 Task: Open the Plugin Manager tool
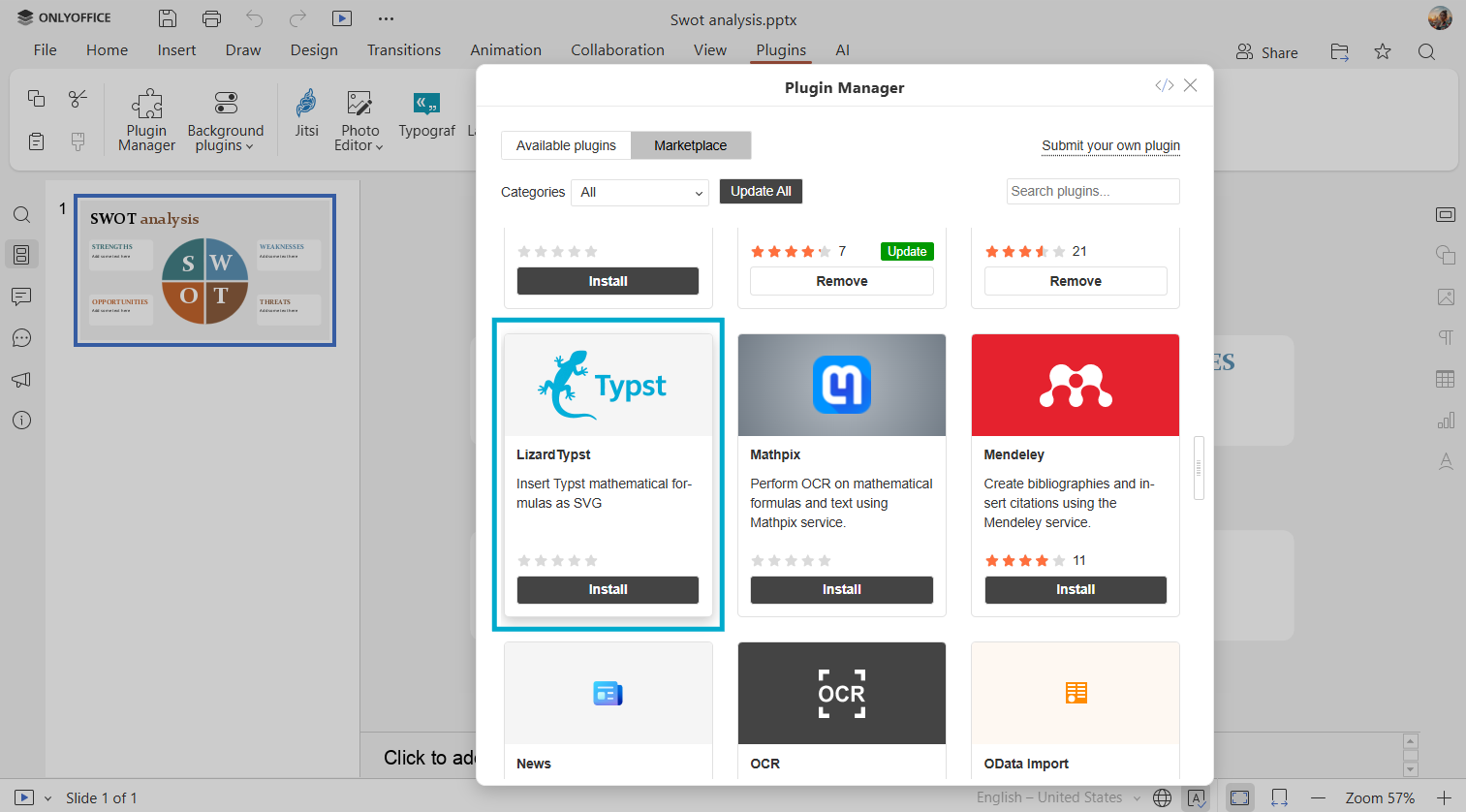pyautogui.click(x=146, y=118)
